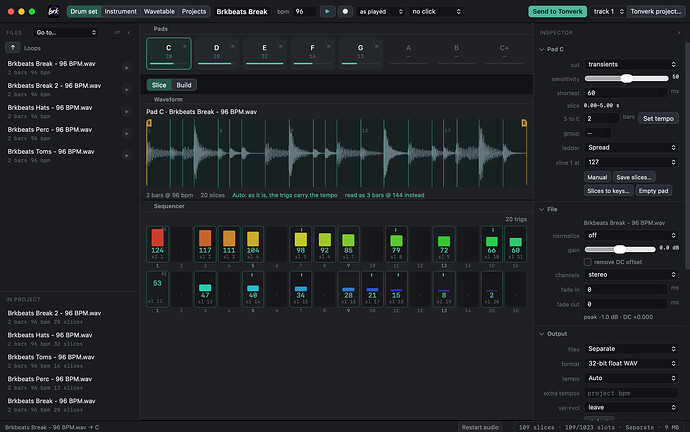Click the small corner button on pad C
Image resolution: width=690 pixels, height=432 pixels.
[x=185, y=46]
